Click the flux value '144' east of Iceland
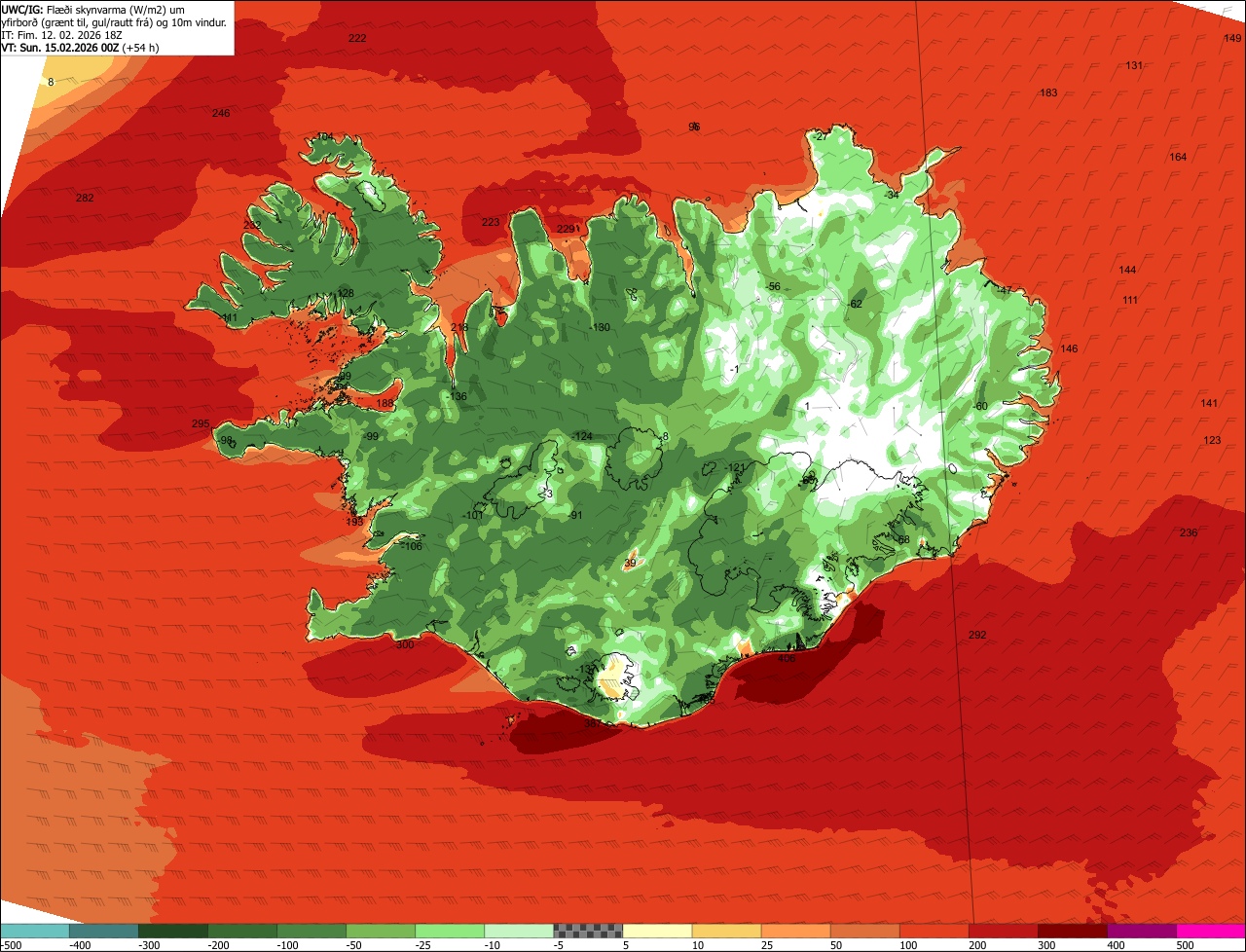The image size is (1246, 952). click(1128, 271)
